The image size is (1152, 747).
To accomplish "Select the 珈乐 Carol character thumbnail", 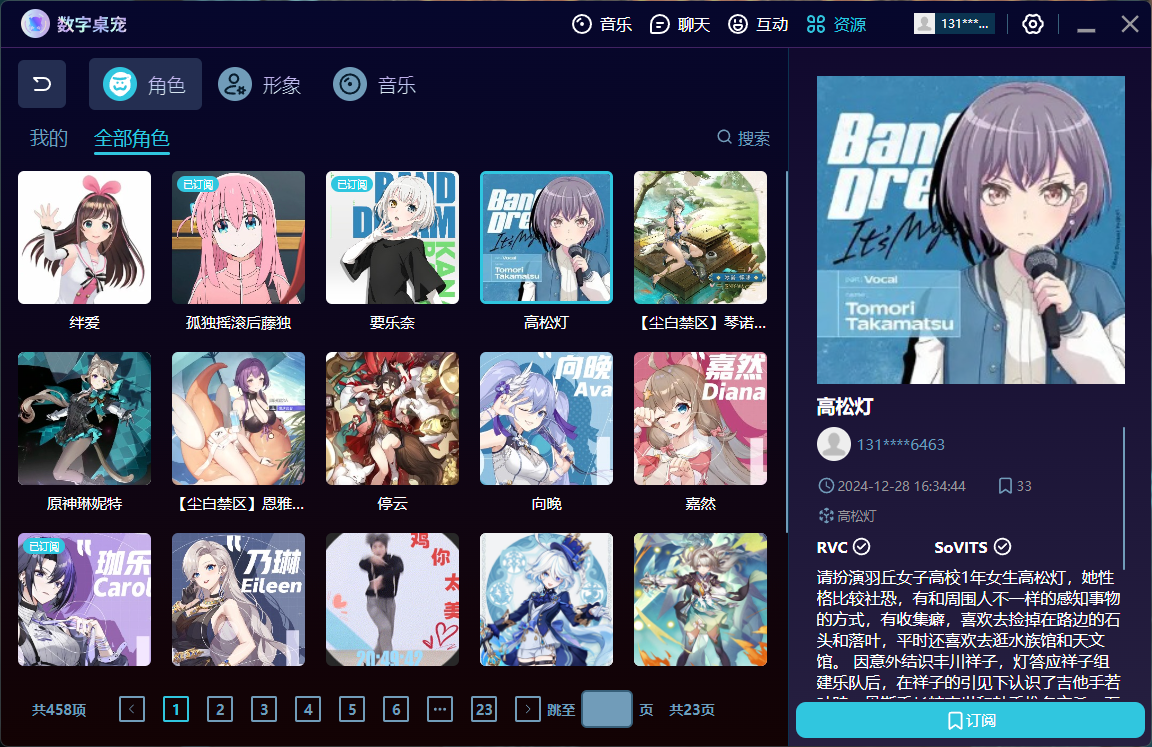I will tap(84, 599).
